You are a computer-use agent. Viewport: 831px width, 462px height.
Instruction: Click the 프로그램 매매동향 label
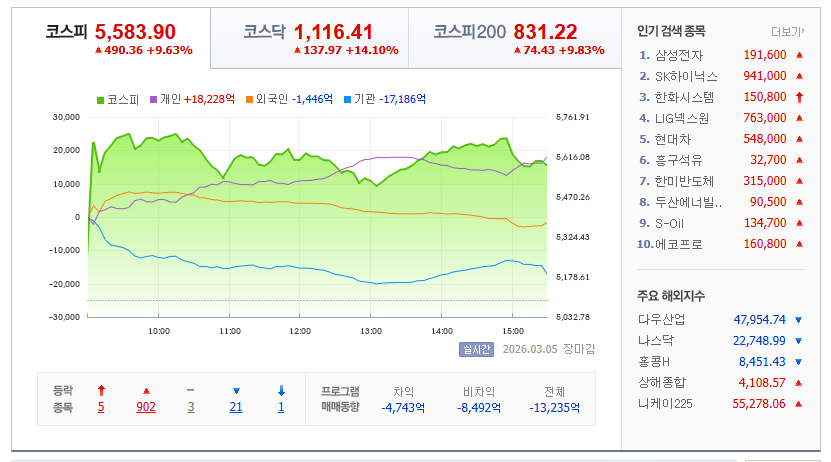pyautogui.click(x=340, y=399)
